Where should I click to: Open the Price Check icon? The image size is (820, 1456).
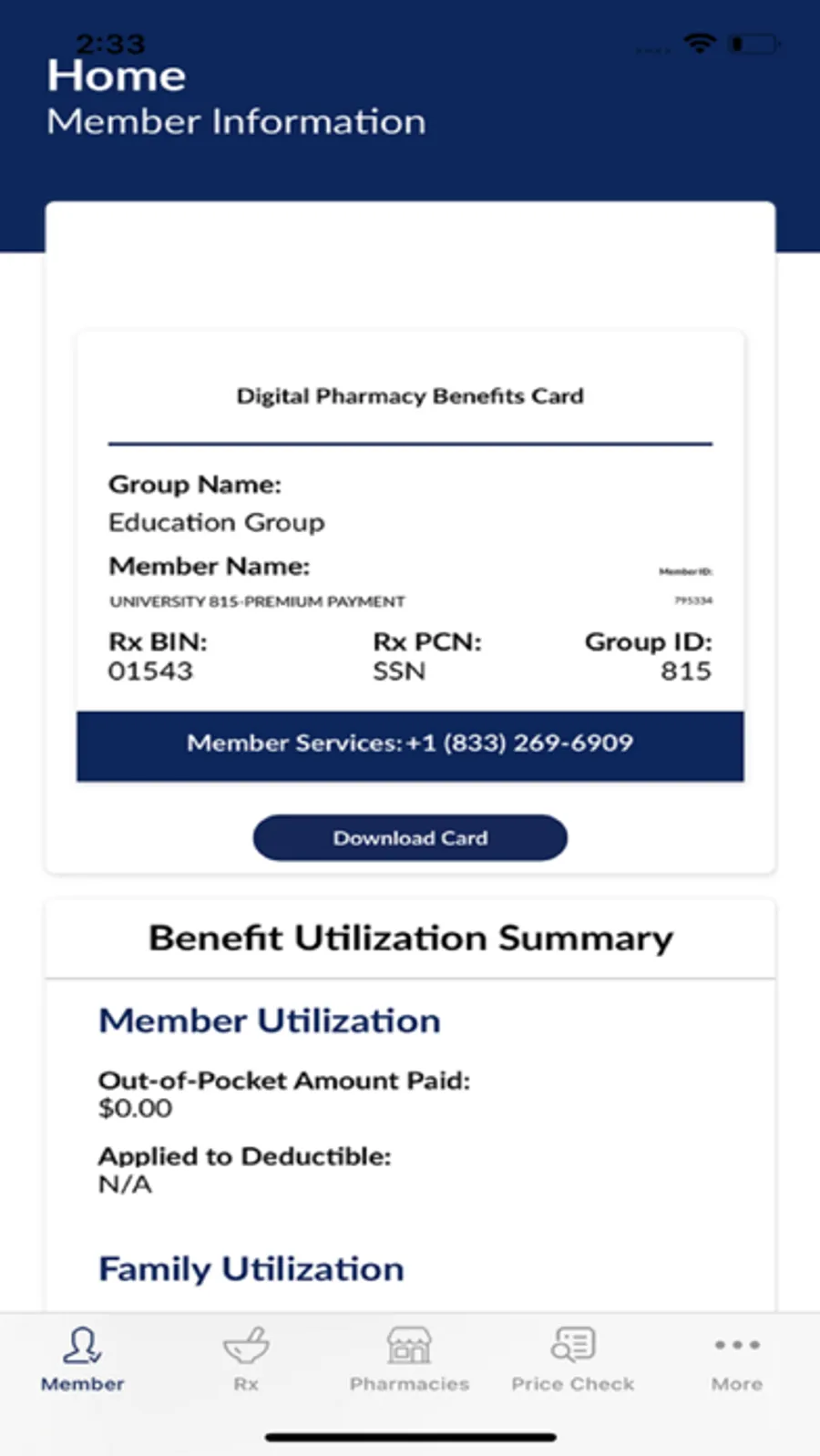[x=573, y=1345]
